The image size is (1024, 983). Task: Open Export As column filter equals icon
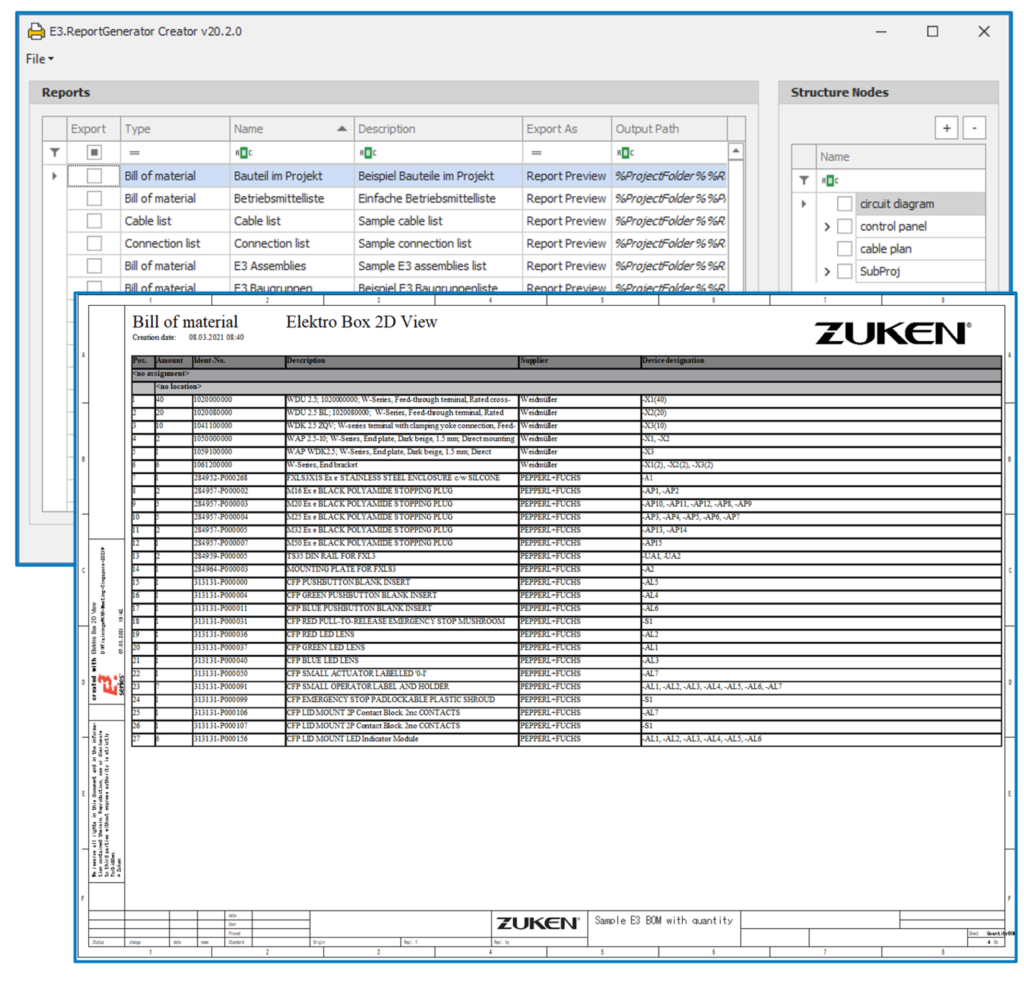[536, 153]
